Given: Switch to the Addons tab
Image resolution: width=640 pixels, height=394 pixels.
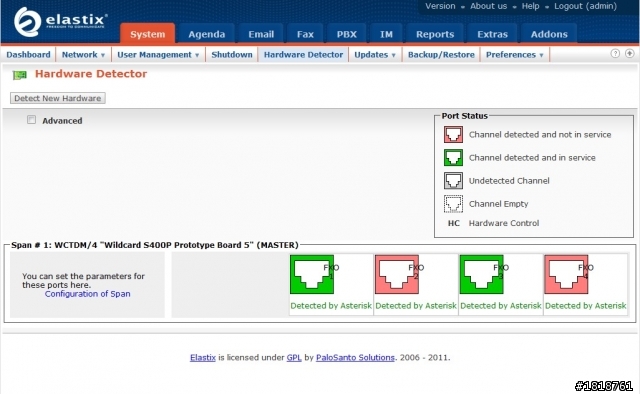Looking at the screenshot, I should 549,34.
